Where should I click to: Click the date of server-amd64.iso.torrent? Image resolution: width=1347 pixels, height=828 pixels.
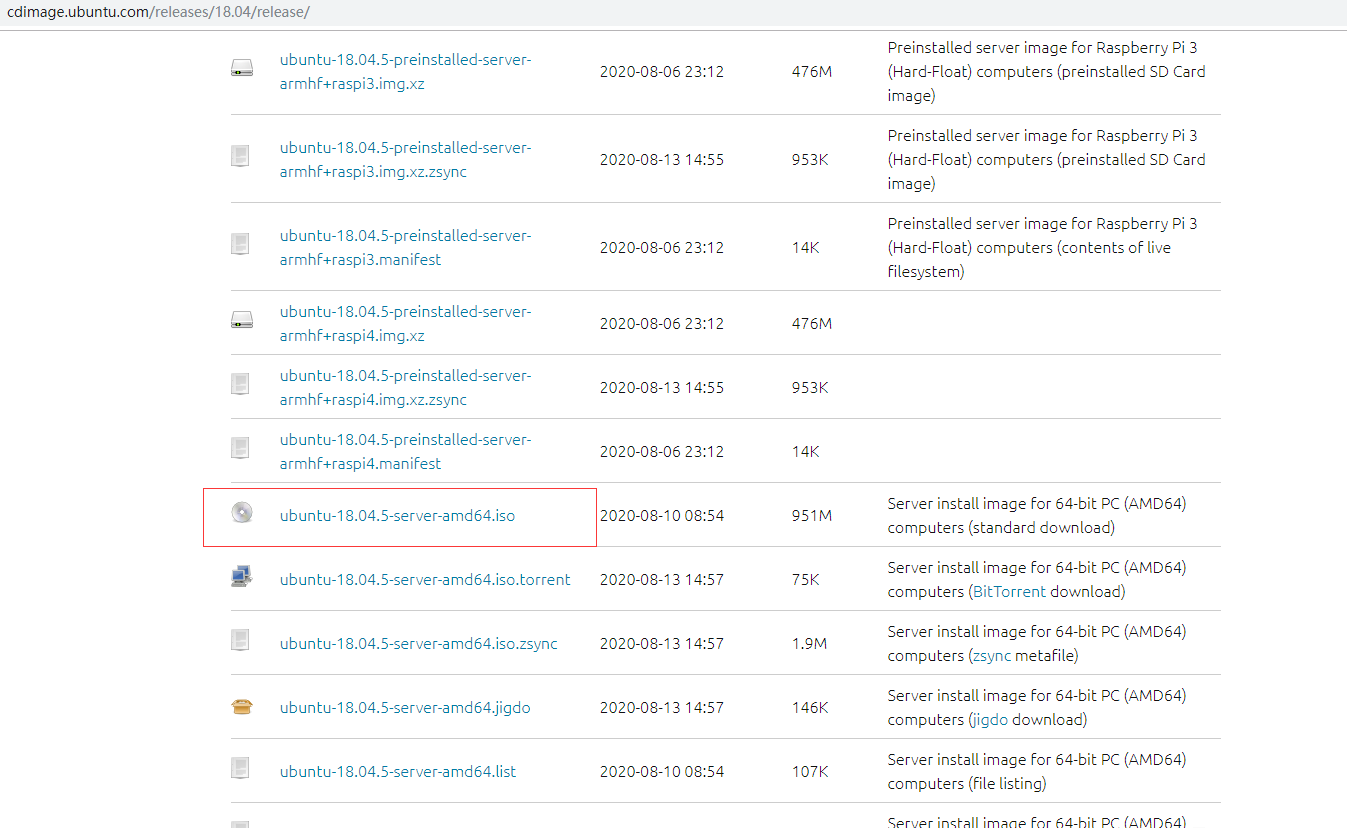pyautogui.click(x=662, y=580)
